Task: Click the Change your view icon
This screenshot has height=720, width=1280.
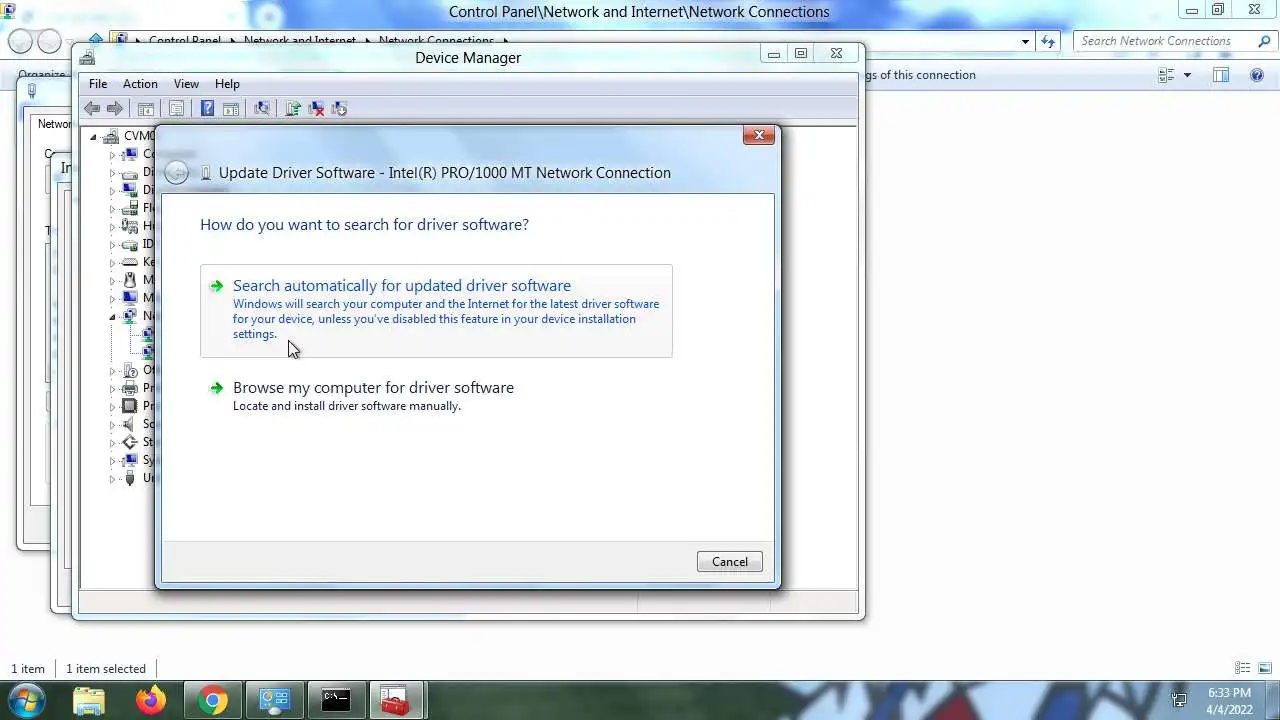Action: 1167,75
